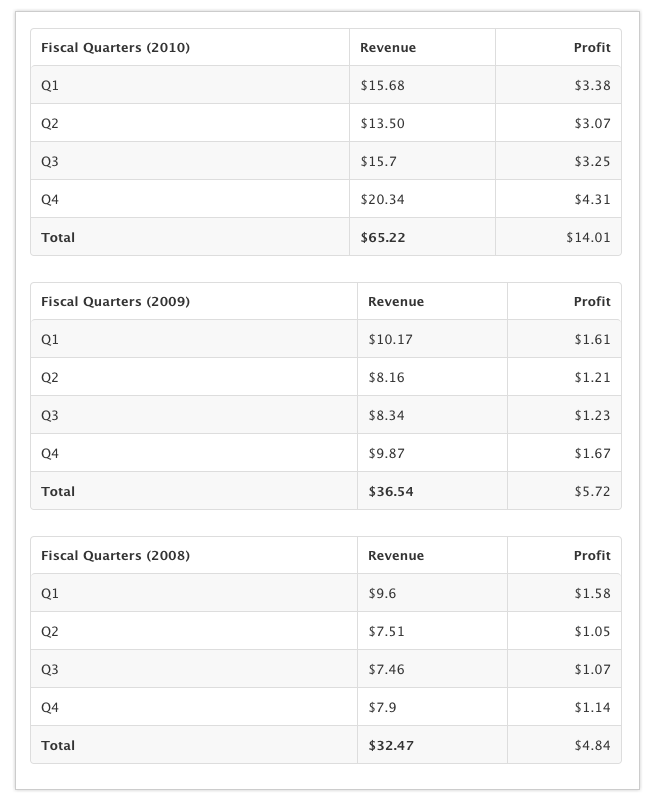Image resolution: width=651 pixels, height=802 pixels.
Task: Click the 2009 Q2 profit $1.21
Action: pos(592,377)
